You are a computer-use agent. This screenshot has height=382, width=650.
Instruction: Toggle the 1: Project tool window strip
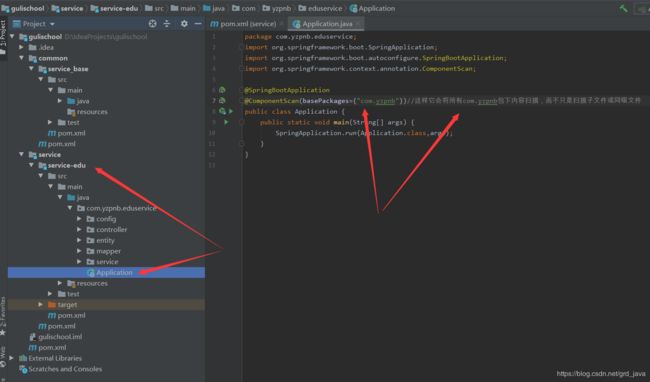[x=3, y=38]
